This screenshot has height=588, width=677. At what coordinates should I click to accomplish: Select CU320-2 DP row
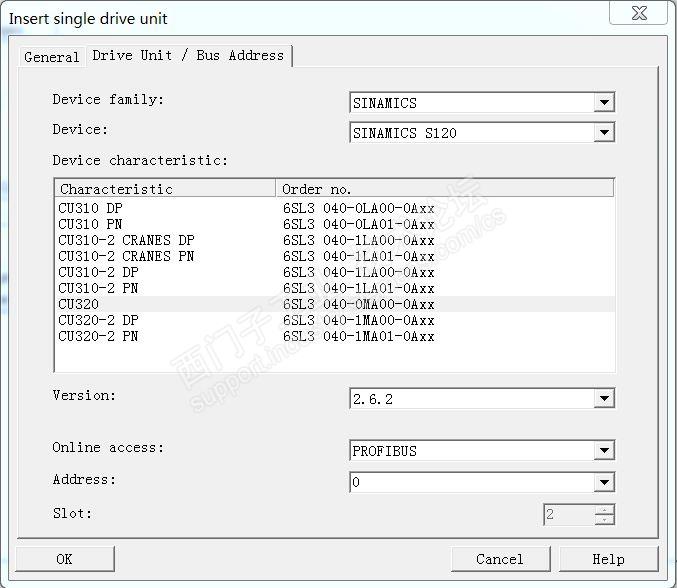pyautogui.click(x=335, y=320)
